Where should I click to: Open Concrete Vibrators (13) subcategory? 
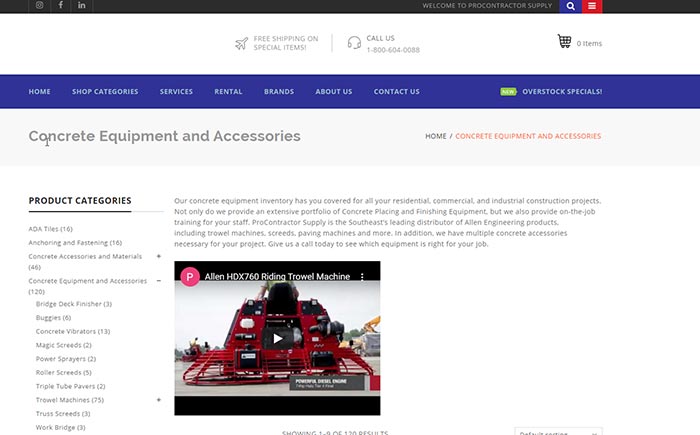[73, 331]
